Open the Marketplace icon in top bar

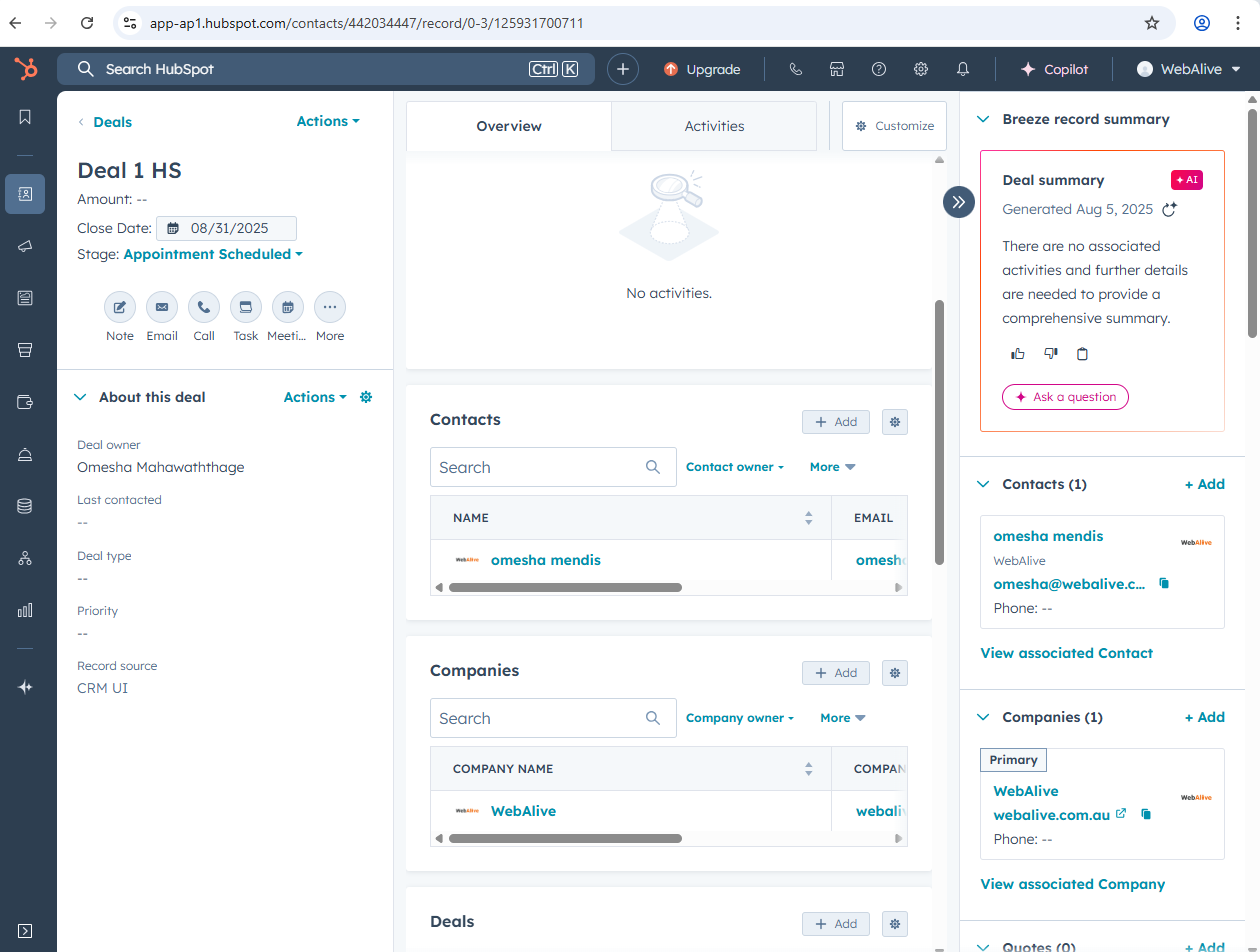coord(837,69)
